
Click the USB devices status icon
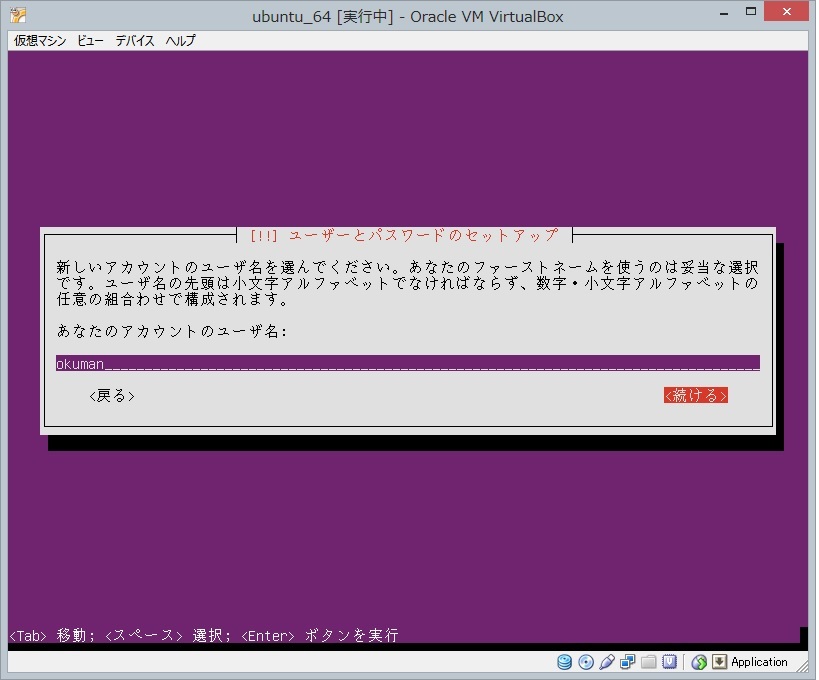point(606,662)
